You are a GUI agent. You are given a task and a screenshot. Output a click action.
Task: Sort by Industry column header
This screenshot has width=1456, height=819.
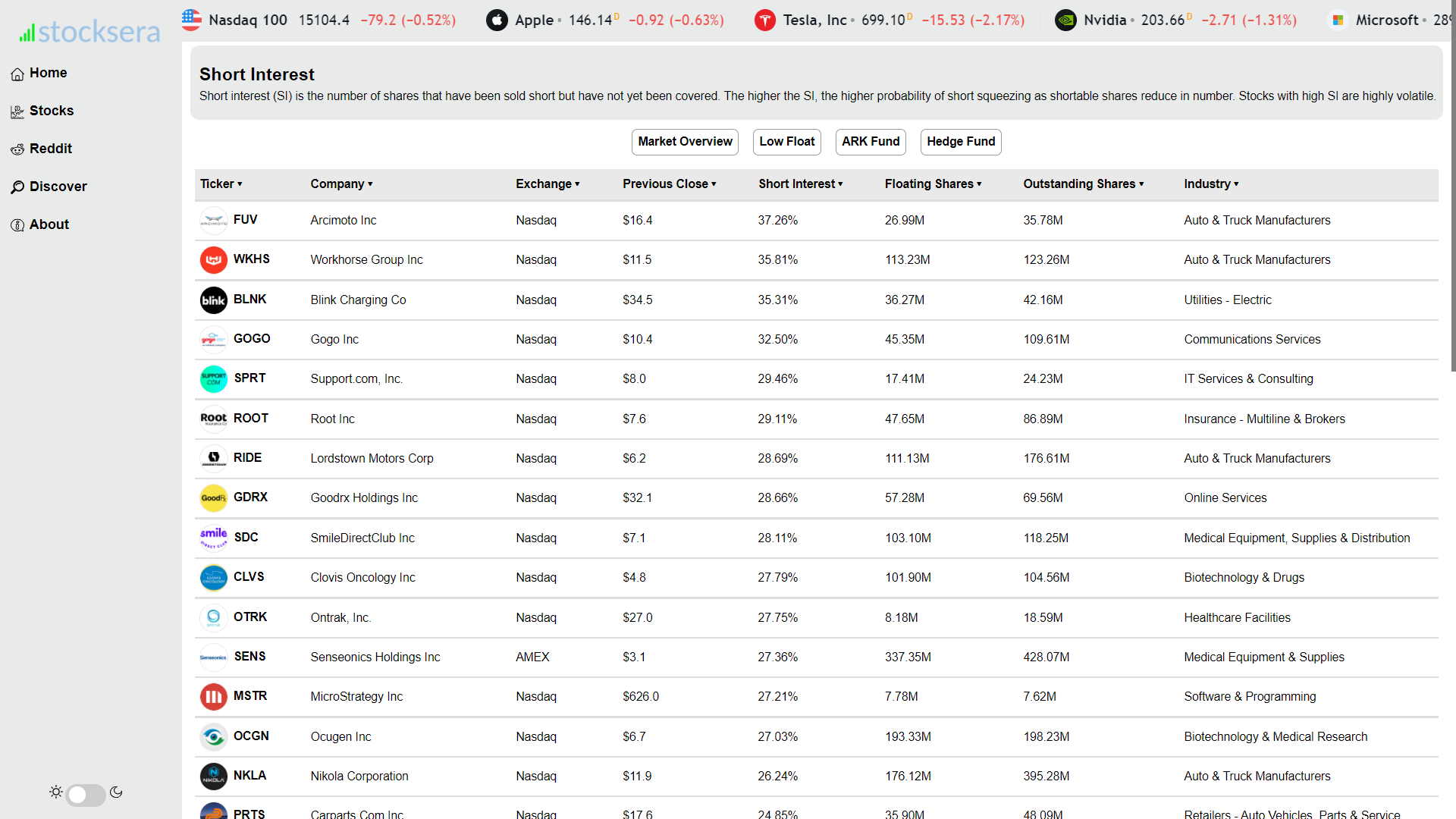click(x=1210, y=184)
